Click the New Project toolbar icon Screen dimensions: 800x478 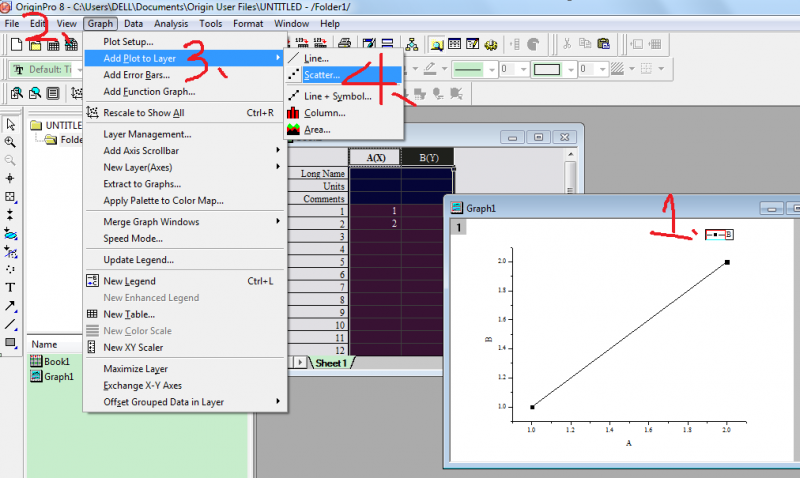click(x=16, y=44)
